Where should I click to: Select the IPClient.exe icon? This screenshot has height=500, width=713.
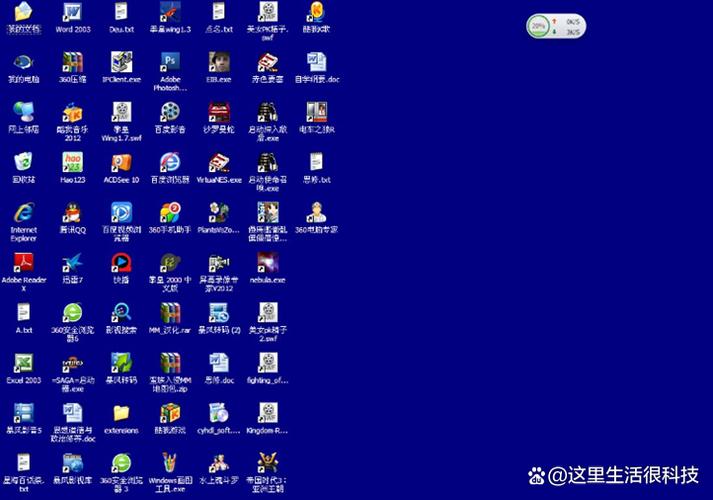(x=121, y=62)
